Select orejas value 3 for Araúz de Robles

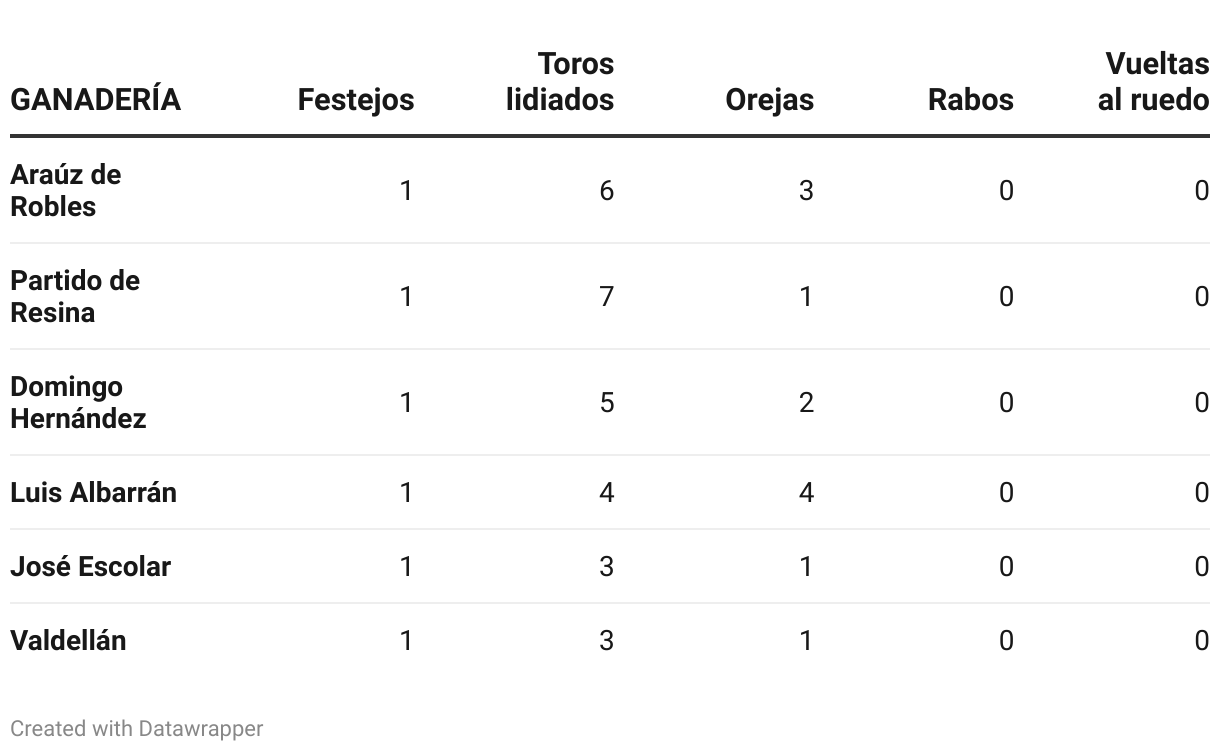tap(806, 191)
